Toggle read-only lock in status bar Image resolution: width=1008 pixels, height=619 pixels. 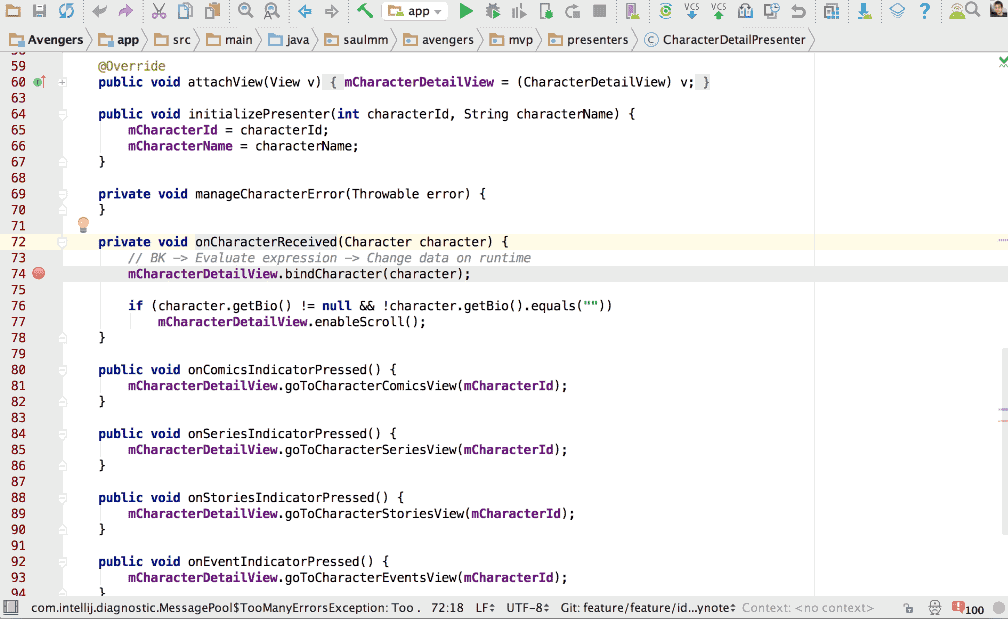tap(908, 607)
